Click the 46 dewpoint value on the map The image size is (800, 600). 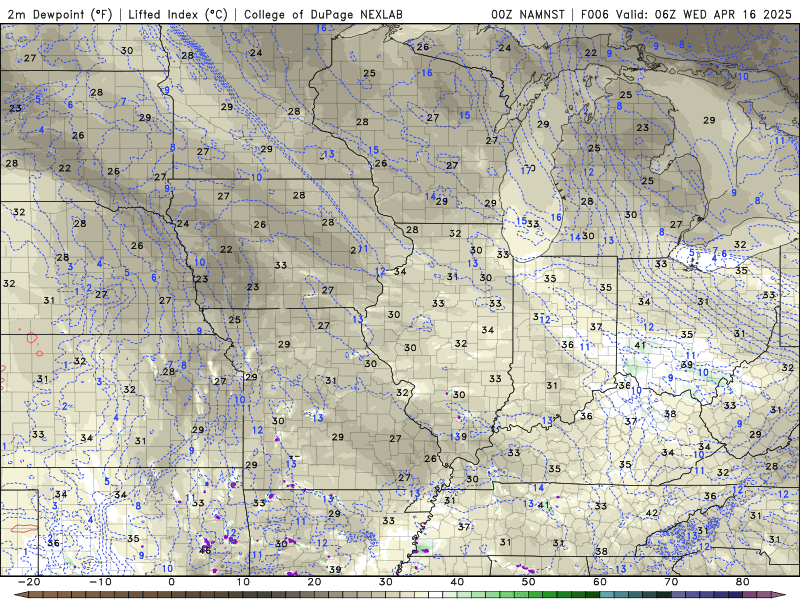pos(205,551)
